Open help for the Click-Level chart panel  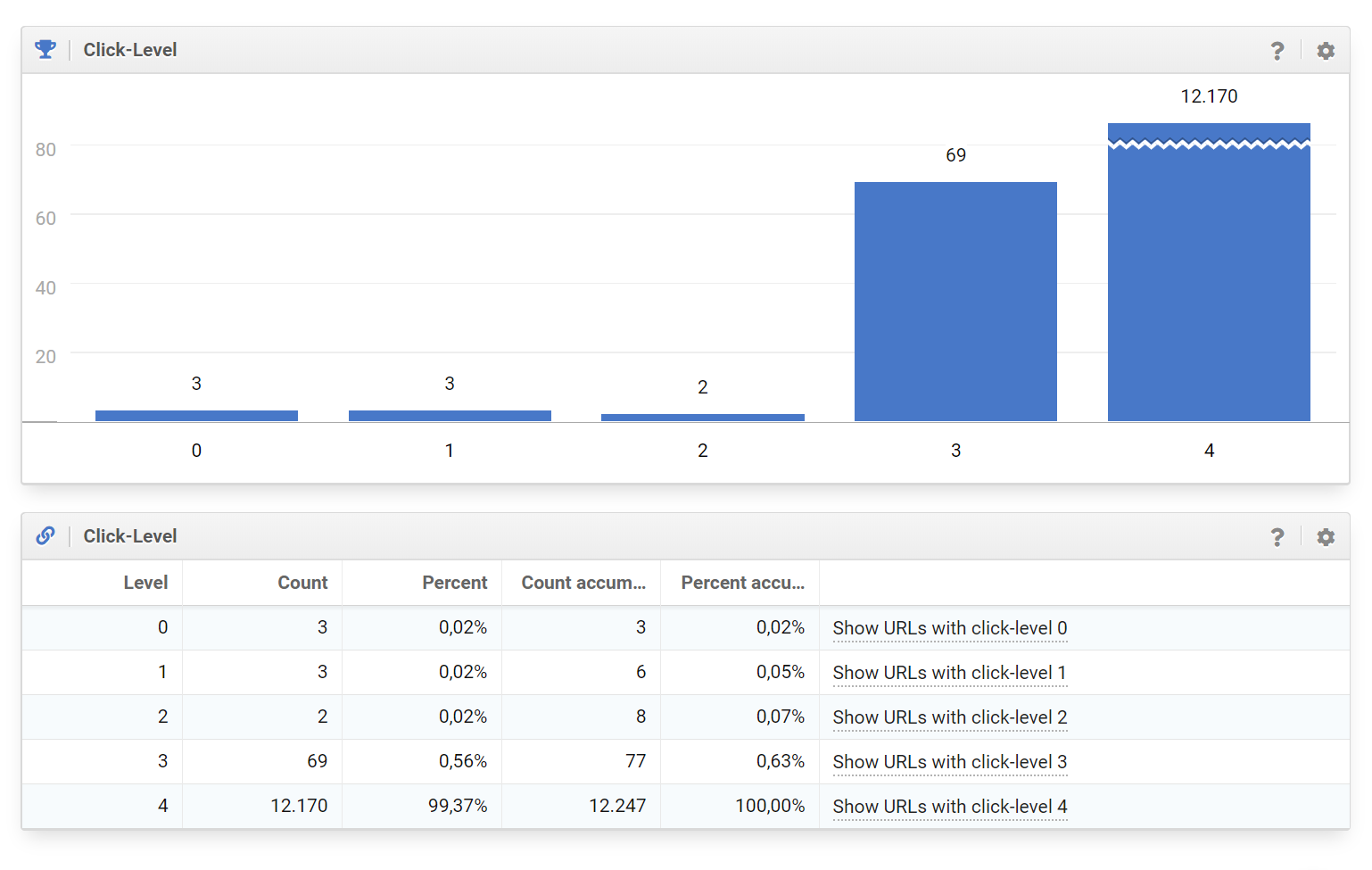1277,51
